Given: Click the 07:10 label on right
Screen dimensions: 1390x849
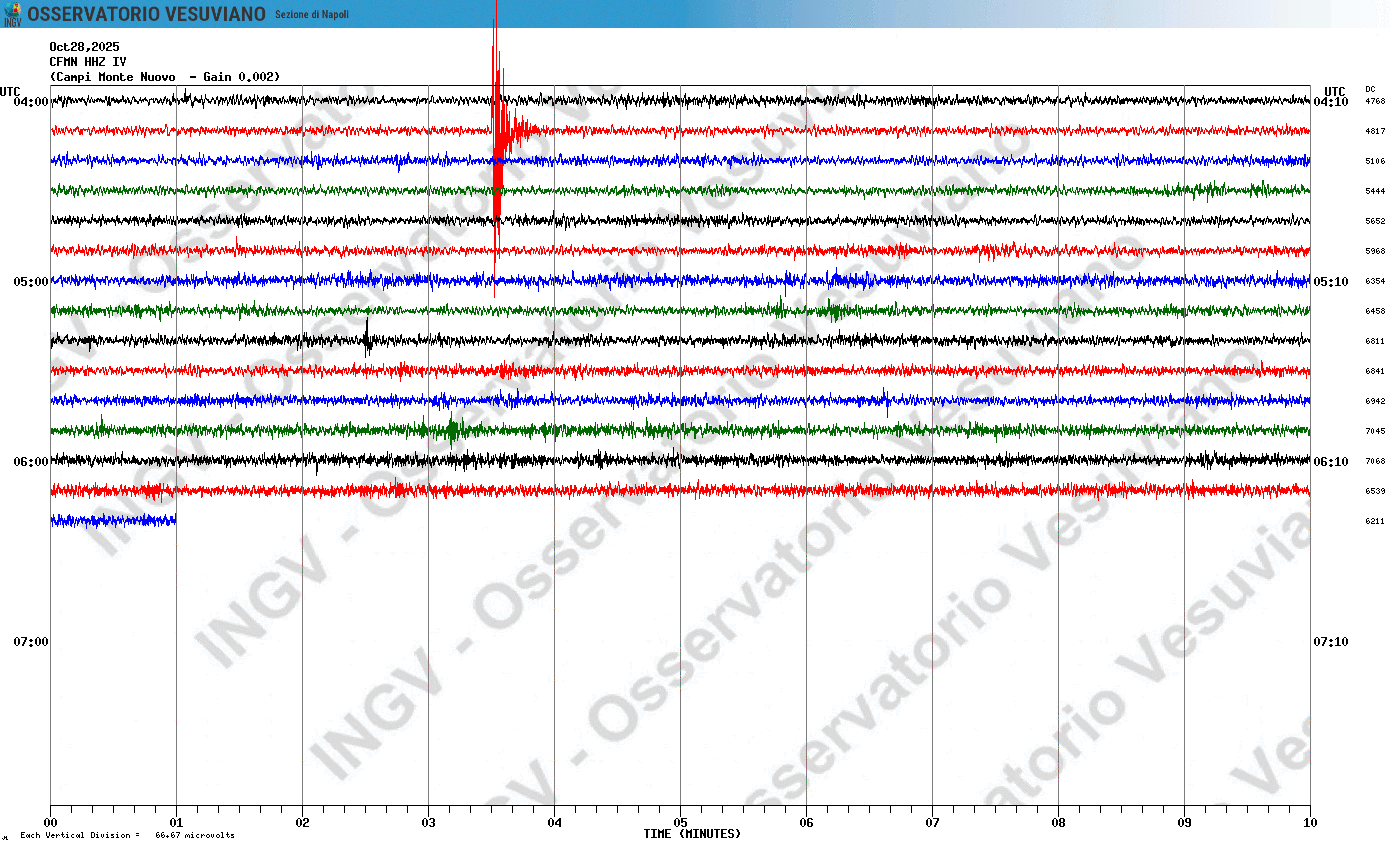Looking at the screenshot, I should (1330, 641).
